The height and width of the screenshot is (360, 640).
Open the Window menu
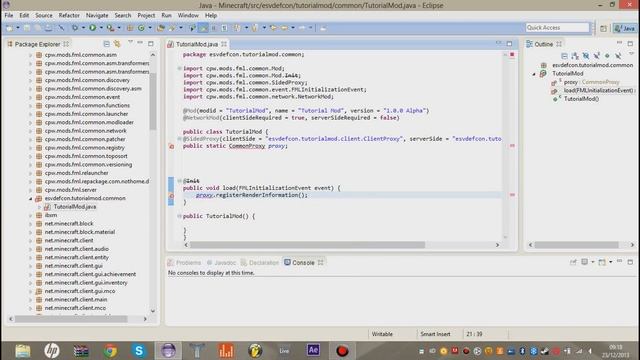pos(188,16)
